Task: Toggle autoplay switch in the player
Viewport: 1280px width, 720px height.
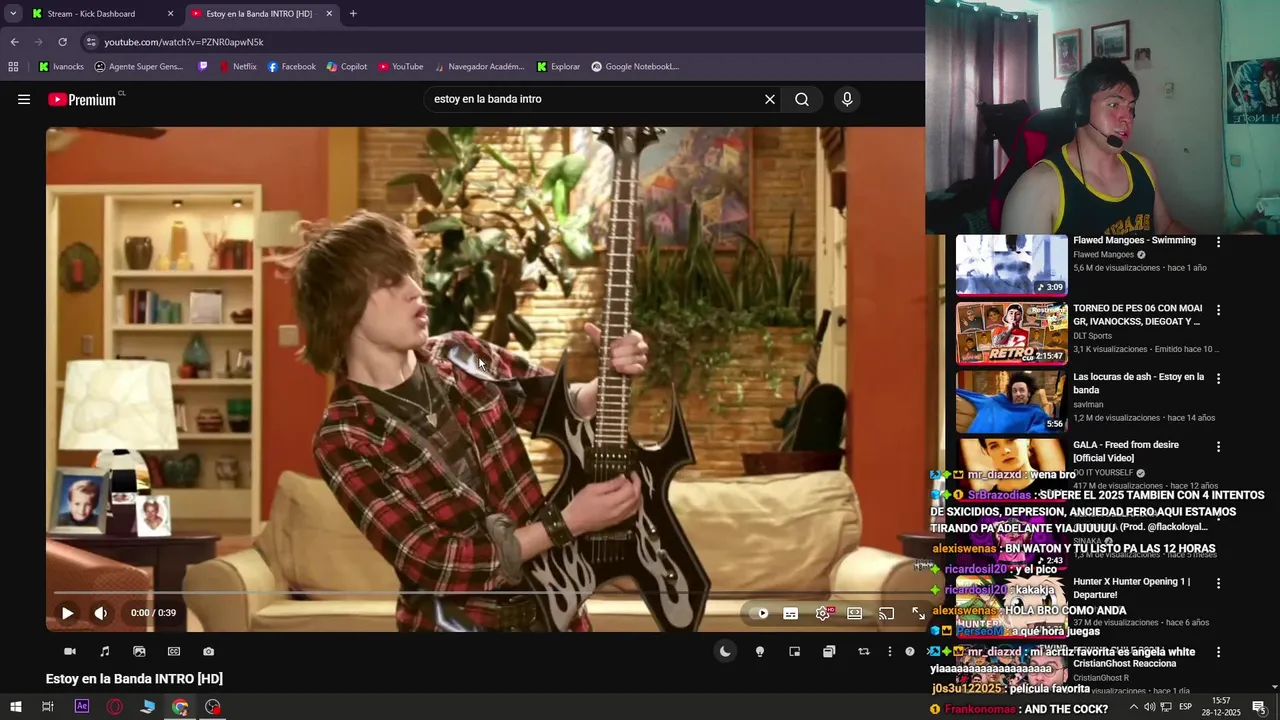Action: coord(759,613)
